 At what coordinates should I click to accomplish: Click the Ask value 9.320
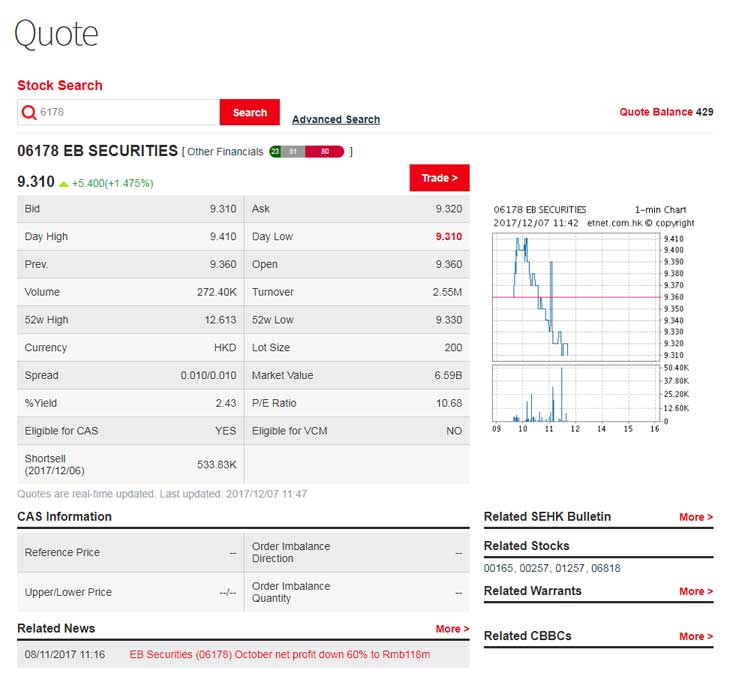tap(449, 209)
